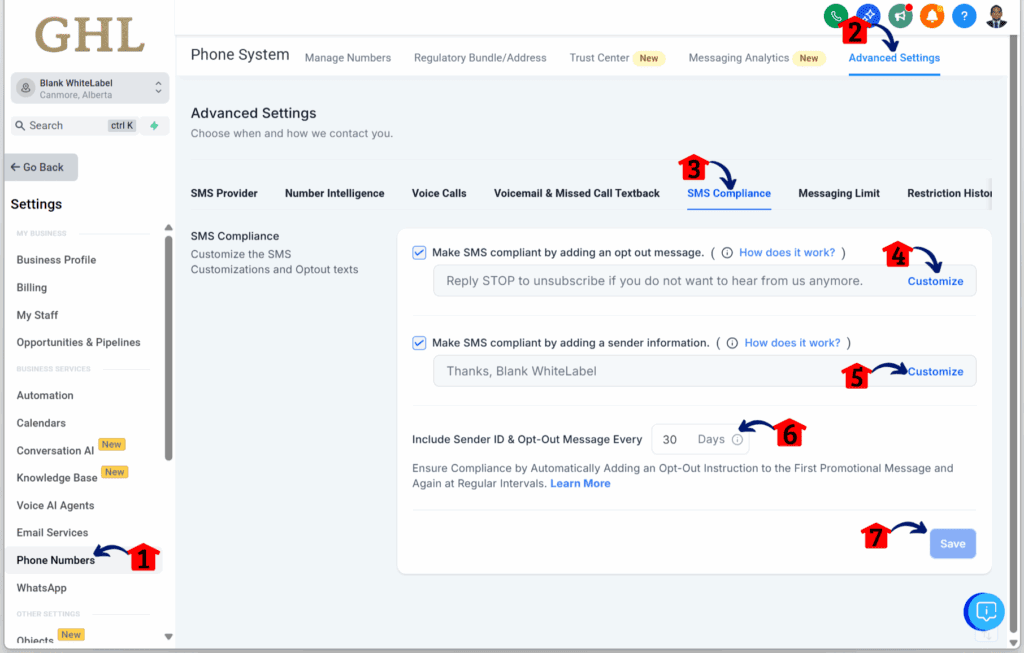Switch to Voice Calls sub-tab

coord(439,193)
